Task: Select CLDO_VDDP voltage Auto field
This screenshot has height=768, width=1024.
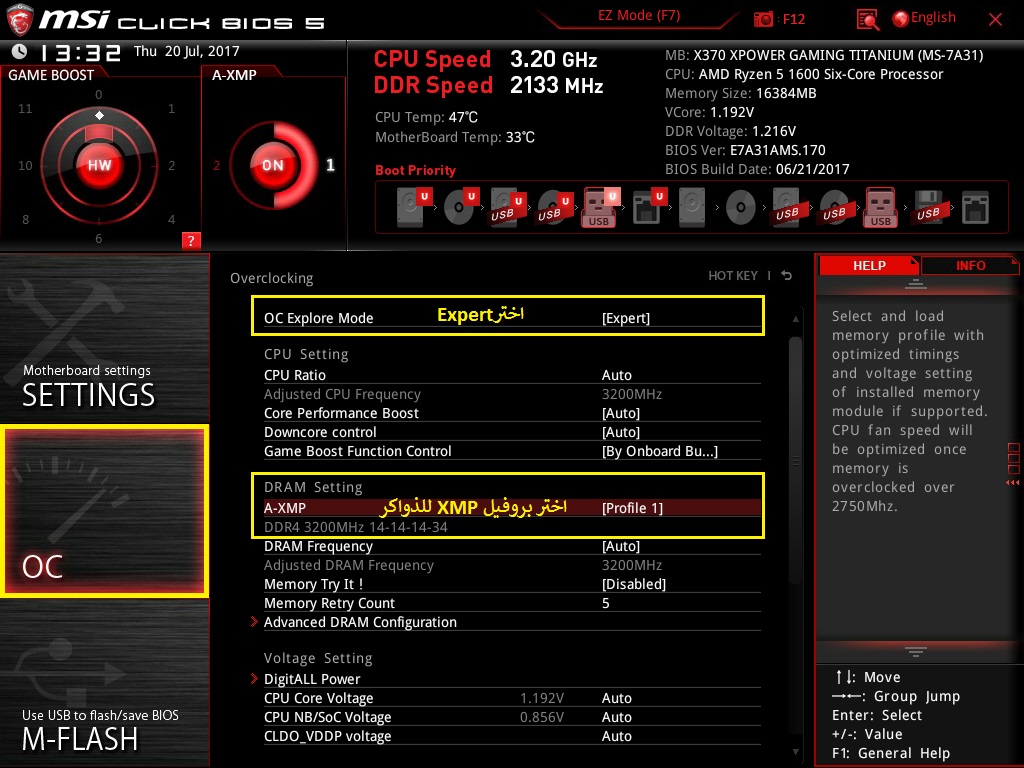Action: [616, 736]
